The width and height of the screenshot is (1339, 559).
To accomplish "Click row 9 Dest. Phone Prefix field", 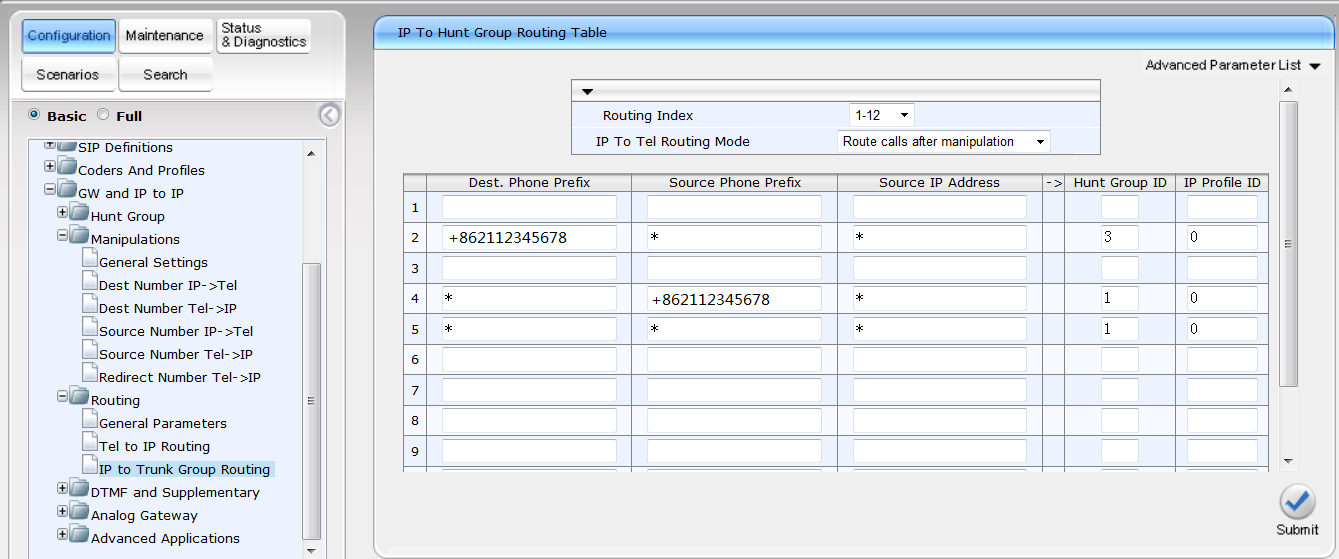I will [529, 450].
